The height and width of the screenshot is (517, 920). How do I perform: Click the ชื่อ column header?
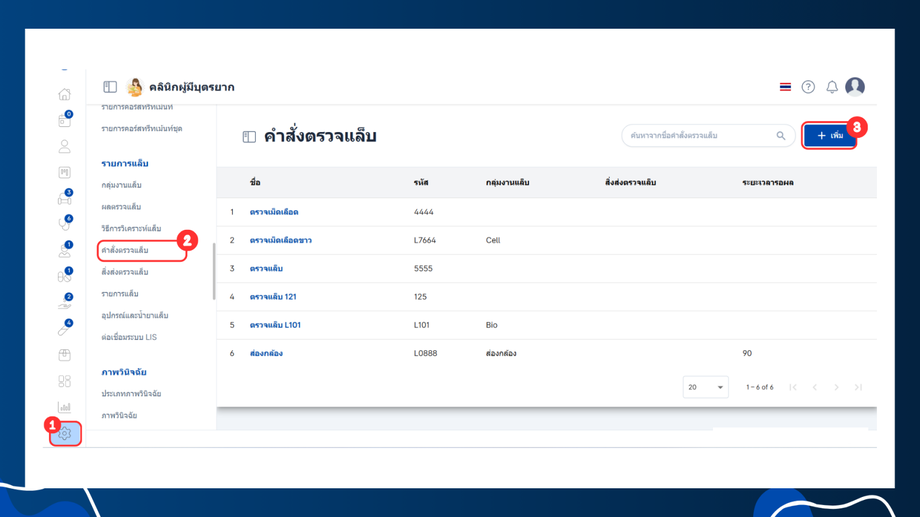(x=255, y=183)
